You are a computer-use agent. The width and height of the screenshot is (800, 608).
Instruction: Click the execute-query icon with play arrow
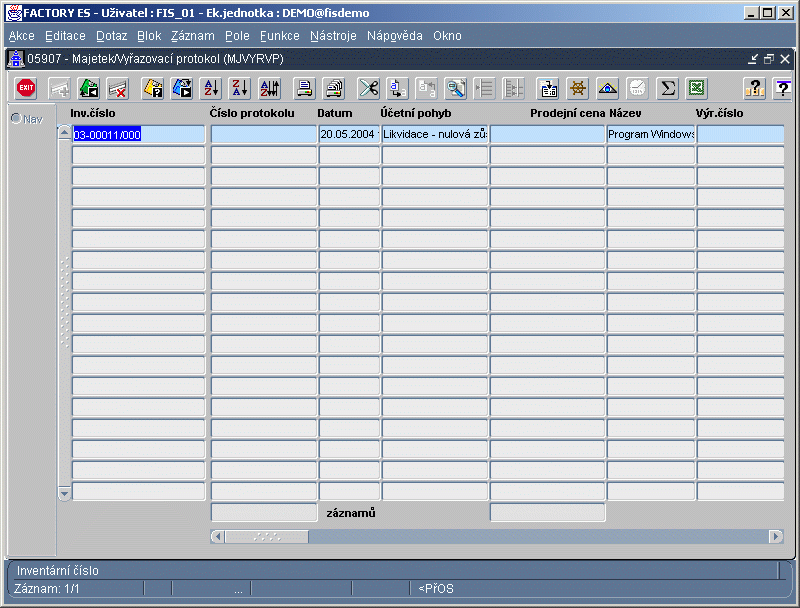tap(182, 88)
